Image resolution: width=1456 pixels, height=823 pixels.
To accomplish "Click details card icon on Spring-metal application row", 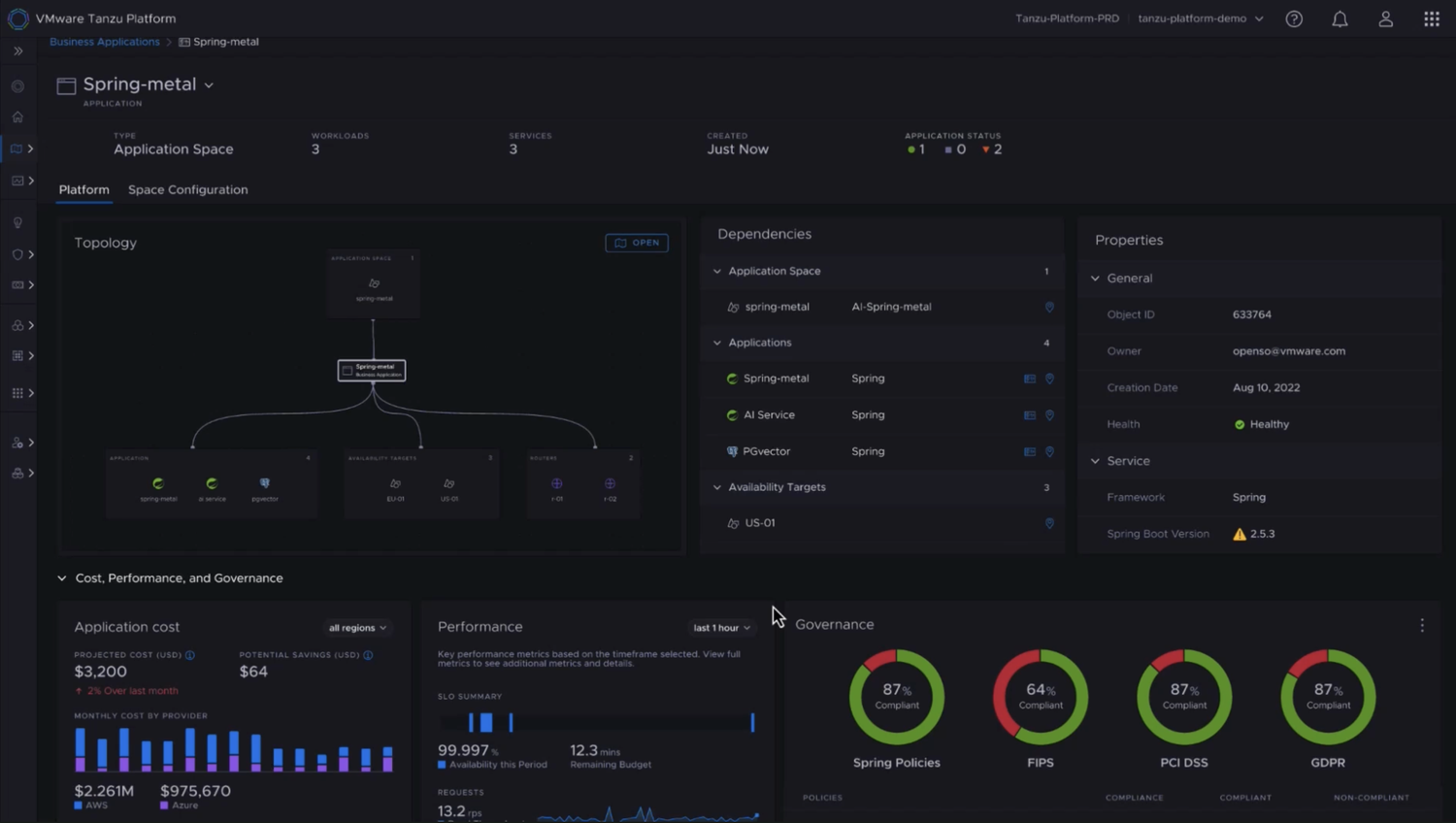I will tap(1030, 379).
